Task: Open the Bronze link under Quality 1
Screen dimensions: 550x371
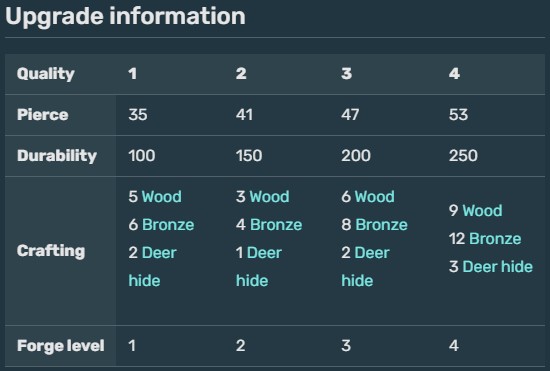Action: tap(168, 224)
